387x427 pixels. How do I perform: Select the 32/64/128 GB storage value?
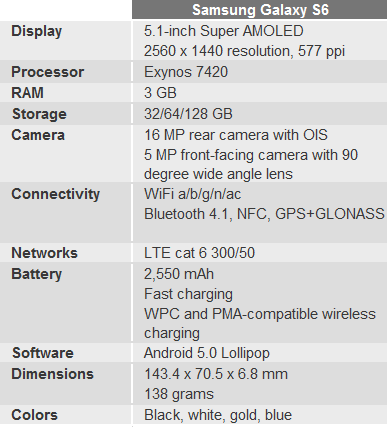(x=188, y=114)
